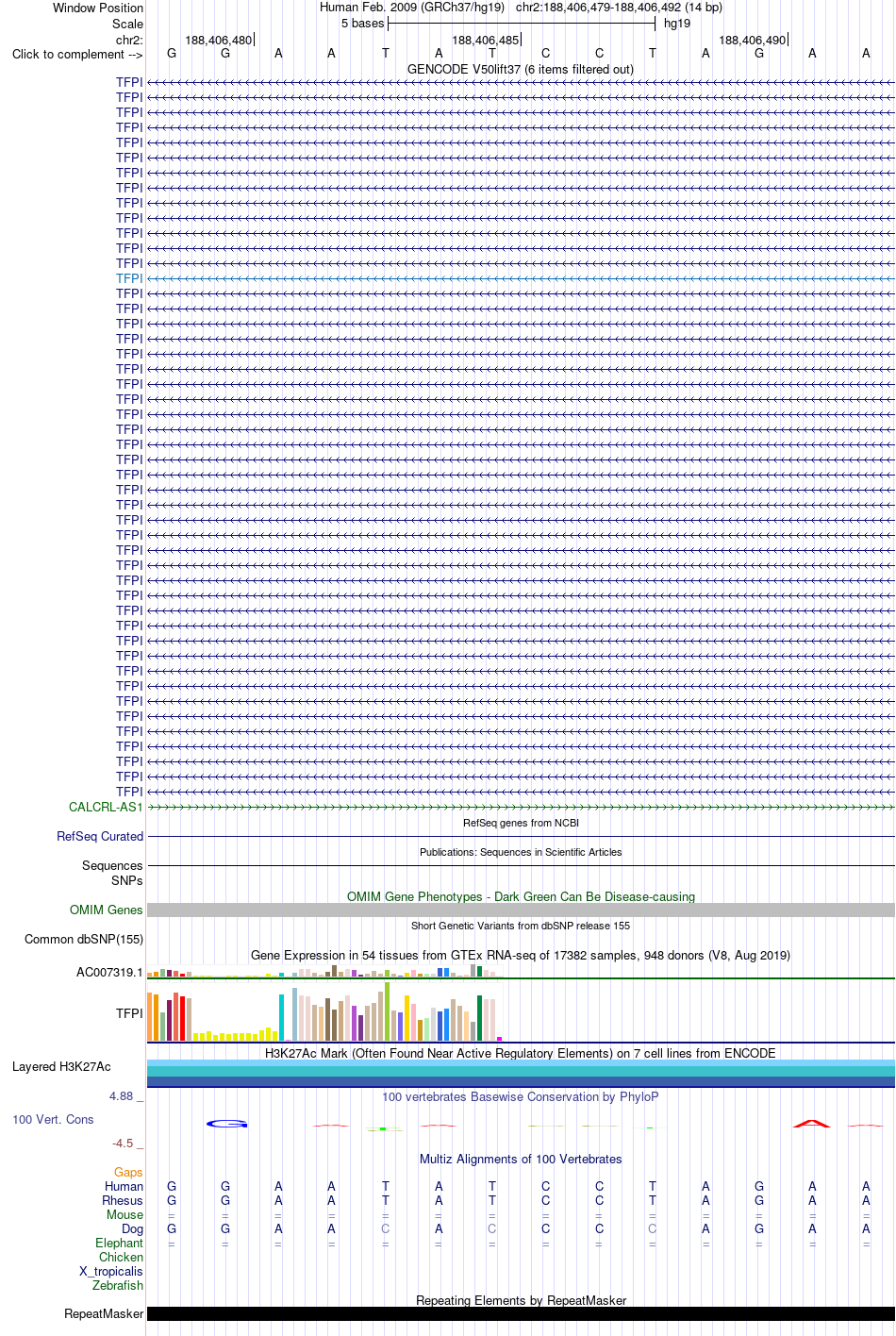
Task: Open the 100 Vert. Cons track label
Action: tap(53, 1119)
